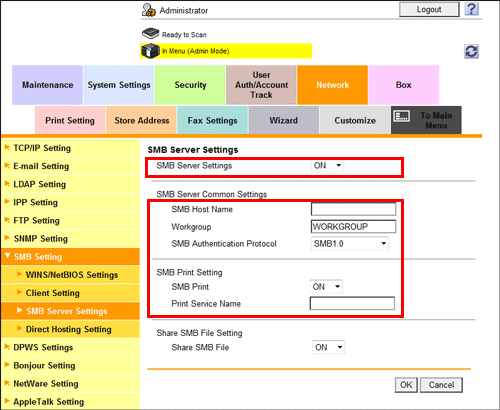500x410 pixels.
Task: Select WINS/NetBIOS Settings in the sidebar
Action: click(x=72, y=275)
